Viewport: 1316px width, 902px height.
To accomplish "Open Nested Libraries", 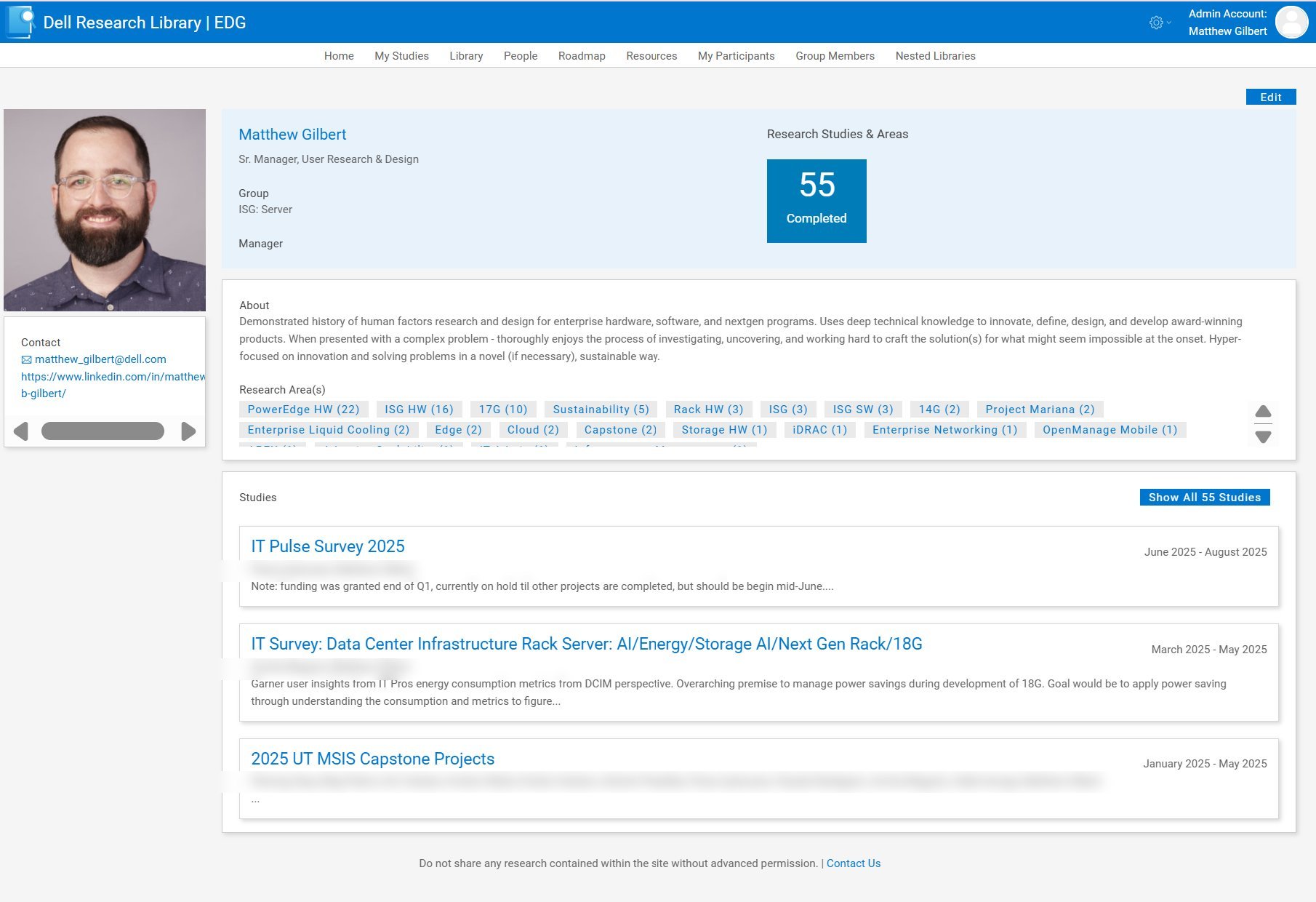I will click(x=935, y=56).
